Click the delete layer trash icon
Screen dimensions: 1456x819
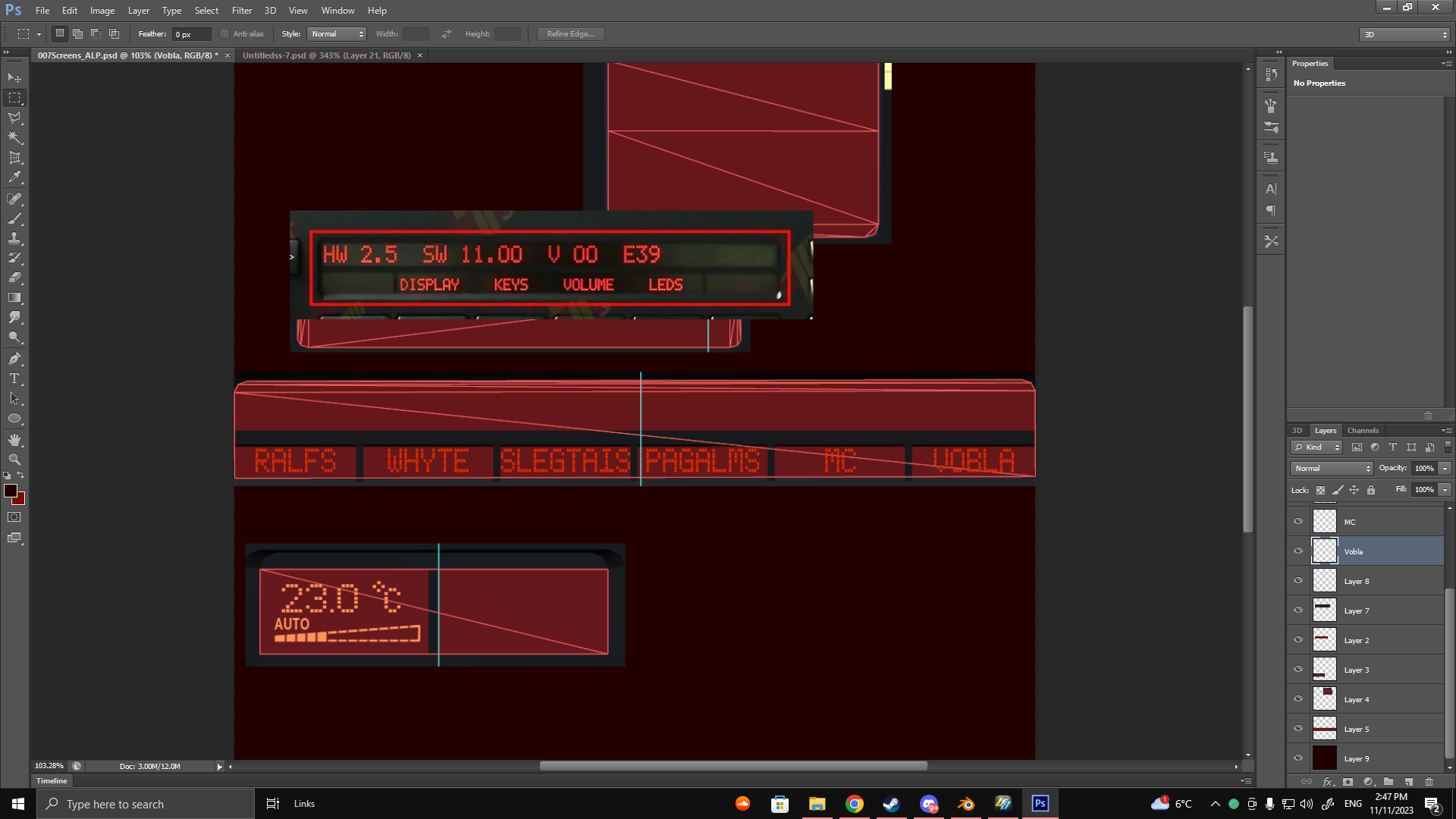(x=1429, y=781)
